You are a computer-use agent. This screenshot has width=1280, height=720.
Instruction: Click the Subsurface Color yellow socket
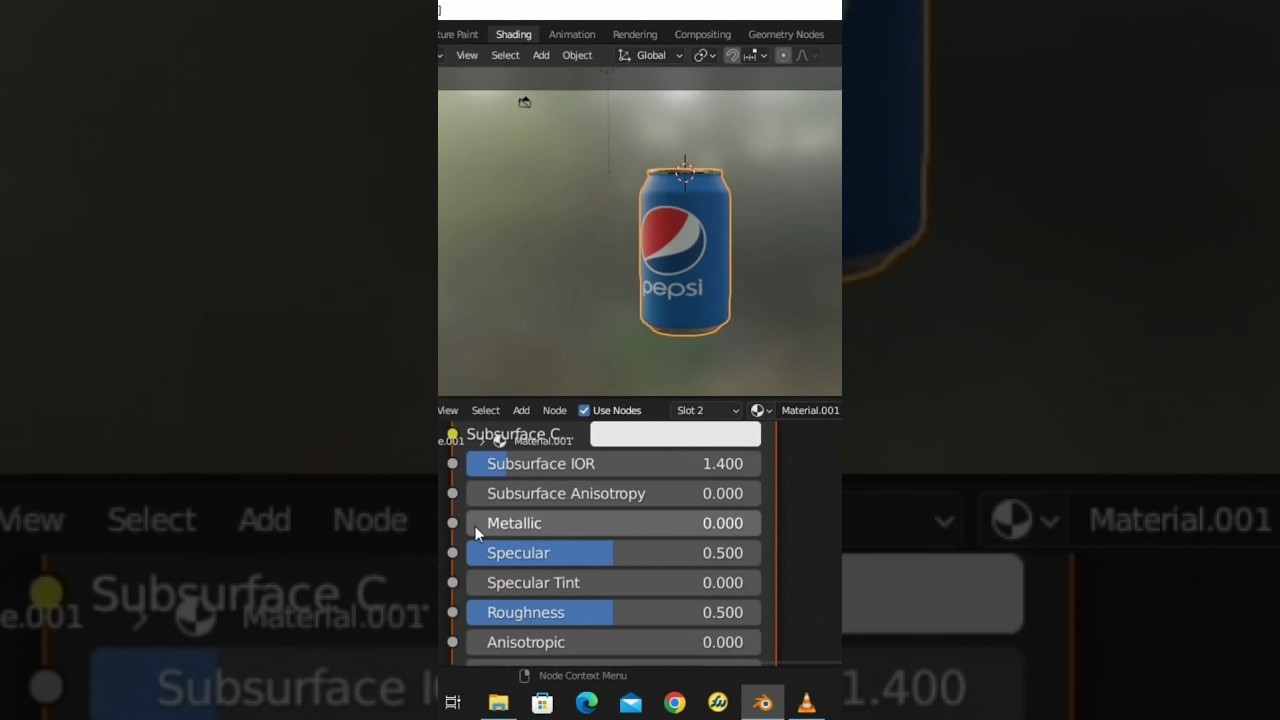point(452,434)
